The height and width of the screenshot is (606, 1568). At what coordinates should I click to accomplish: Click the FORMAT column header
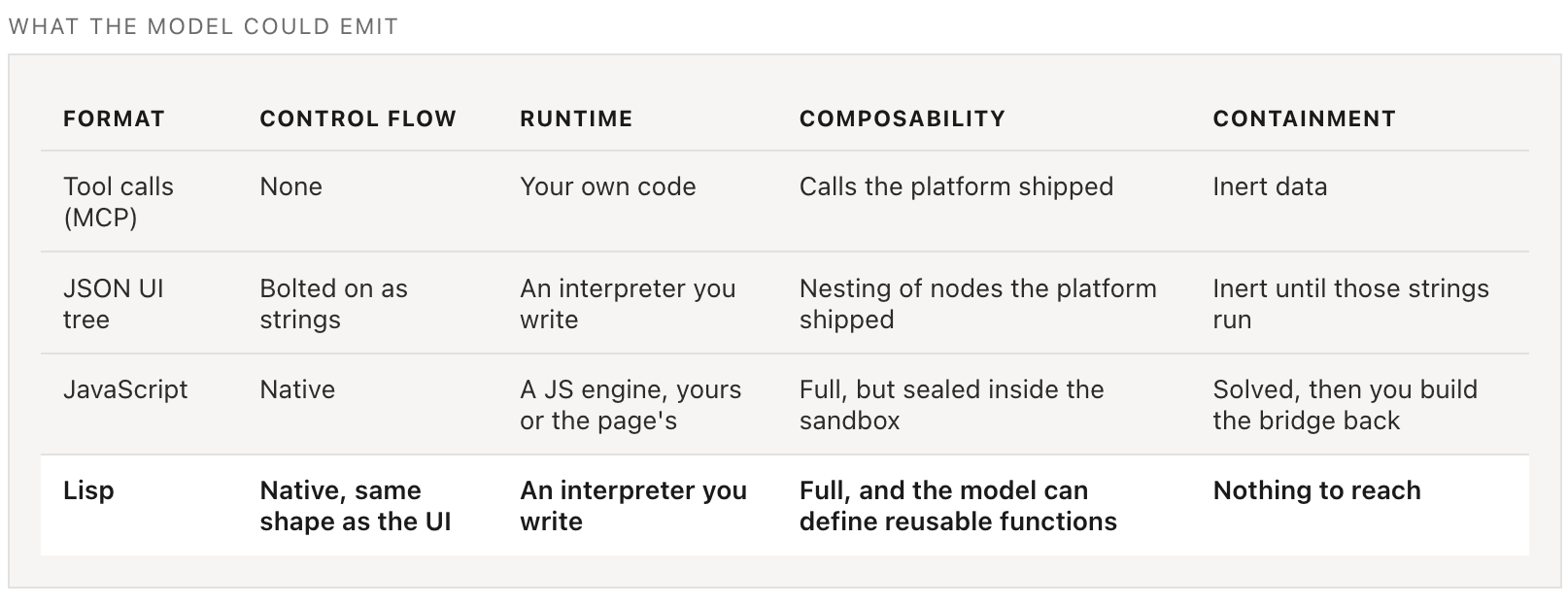tap(114, 118)
